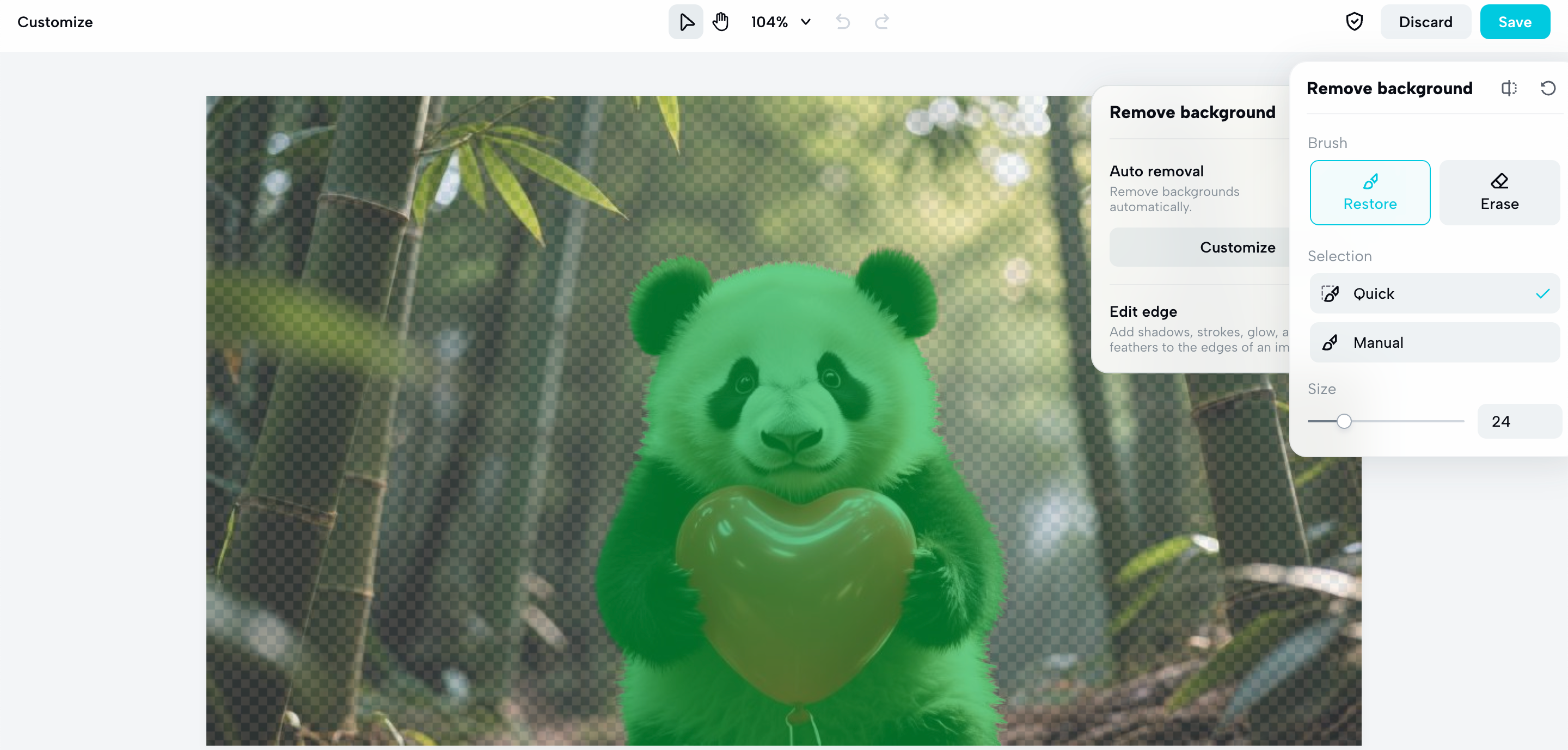Select the Restore brush mode
This screenshot has height=750, width=1568.
pos(1370,192)
